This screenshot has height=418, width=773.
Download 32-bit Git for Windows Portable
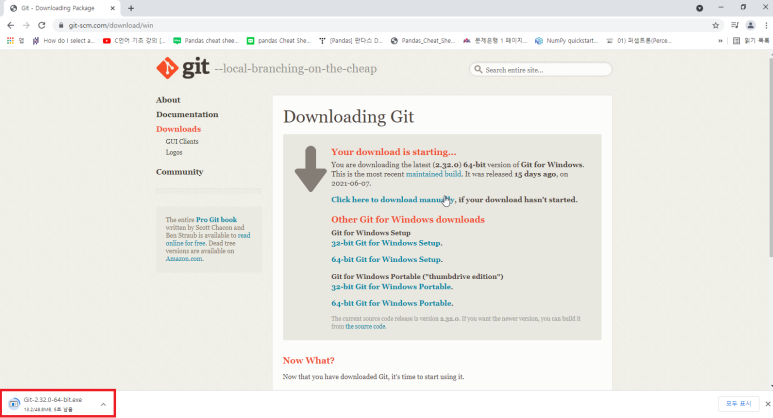[392, 286]
